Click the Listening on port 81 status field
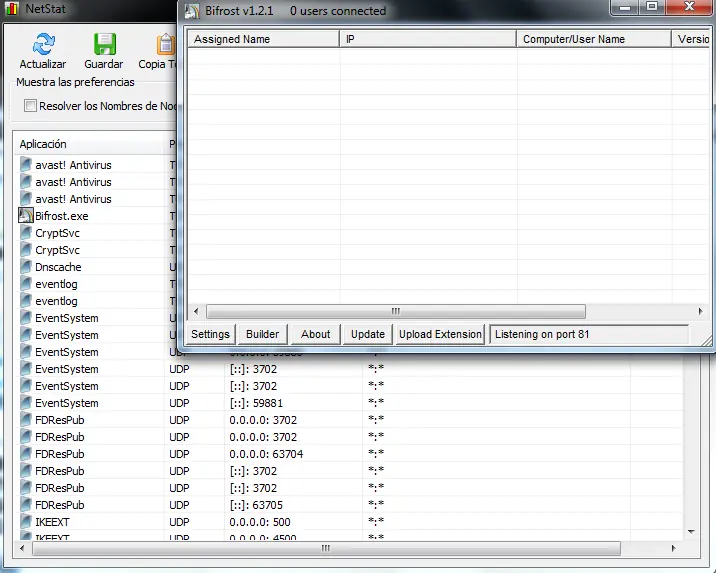Screen dimensions: 716x573 (589, 334)
